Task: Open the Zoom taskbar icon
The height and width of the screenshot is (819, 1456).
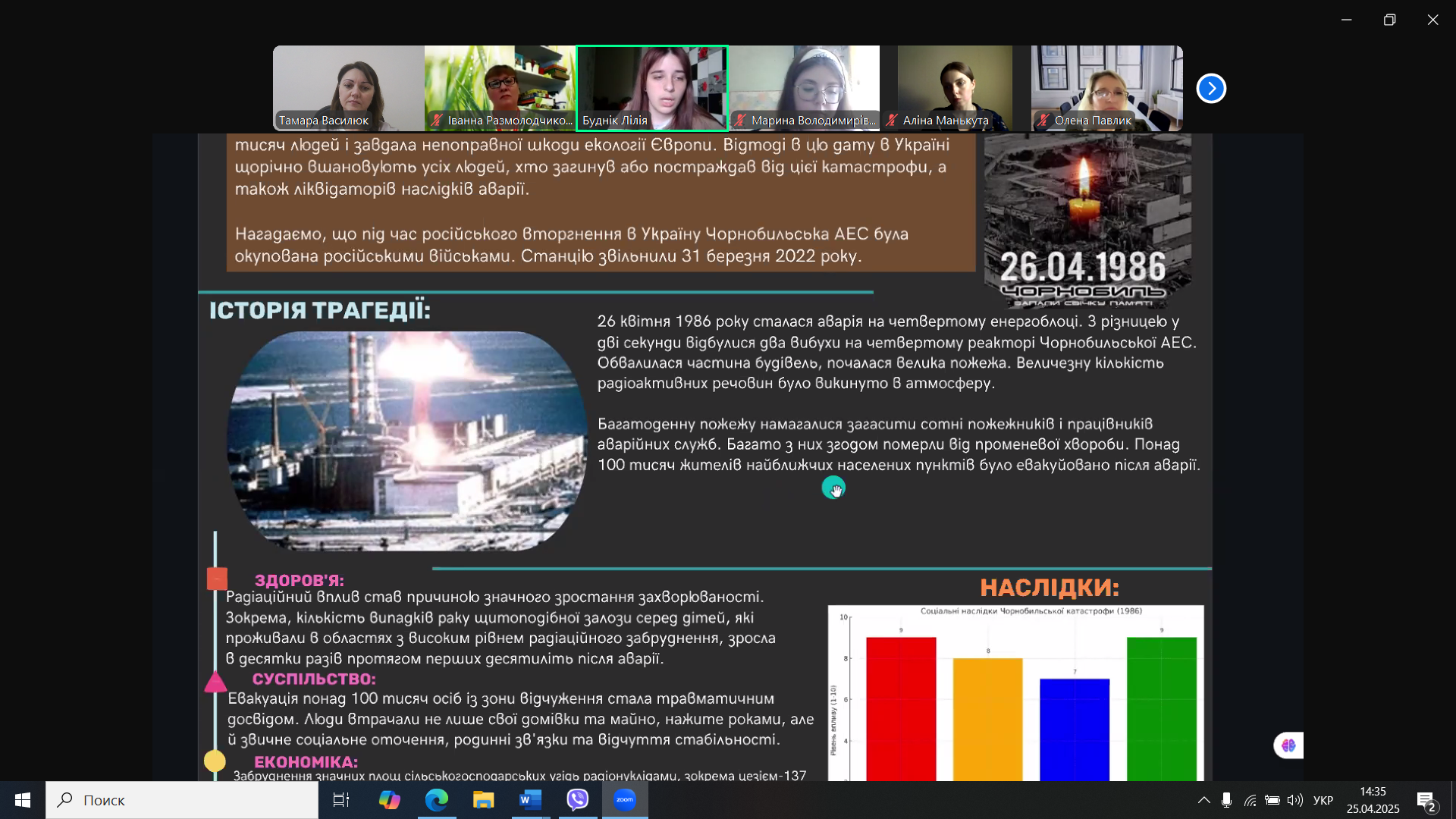Action: click(x=625, y=800)
